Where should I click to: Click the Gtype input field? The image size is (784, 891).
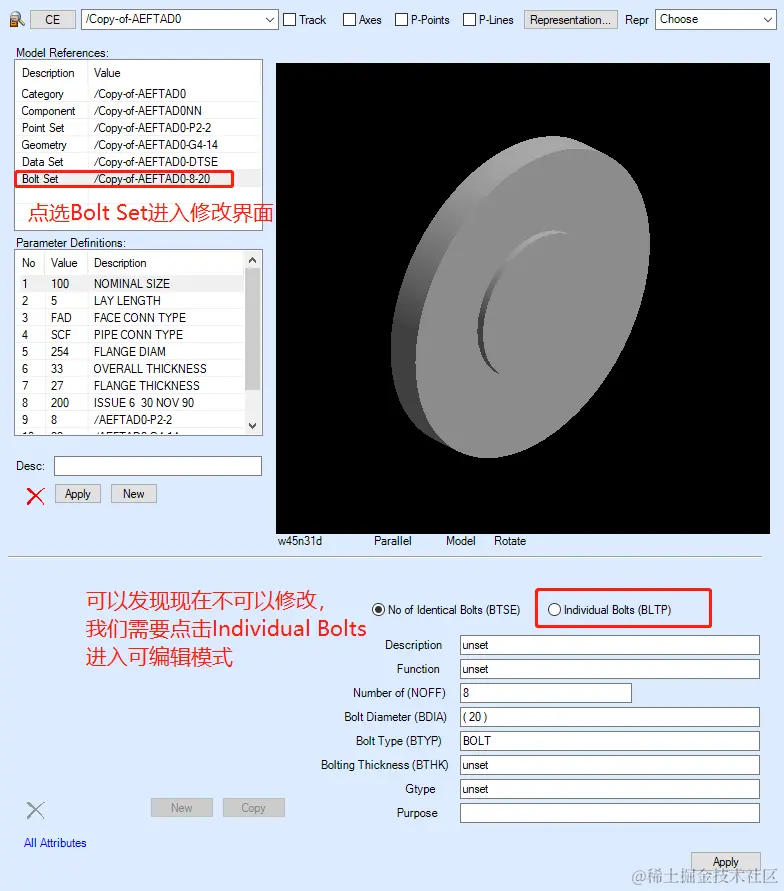pyautogui.click(x=610, y=789)
